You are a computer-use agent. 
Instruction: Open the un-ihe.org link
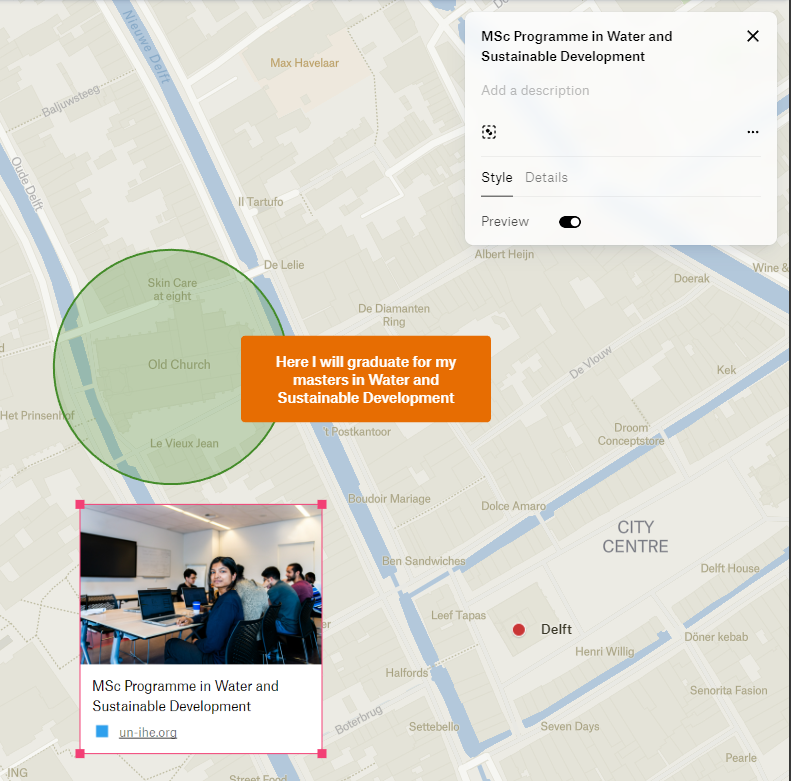(x=147, y=733)
